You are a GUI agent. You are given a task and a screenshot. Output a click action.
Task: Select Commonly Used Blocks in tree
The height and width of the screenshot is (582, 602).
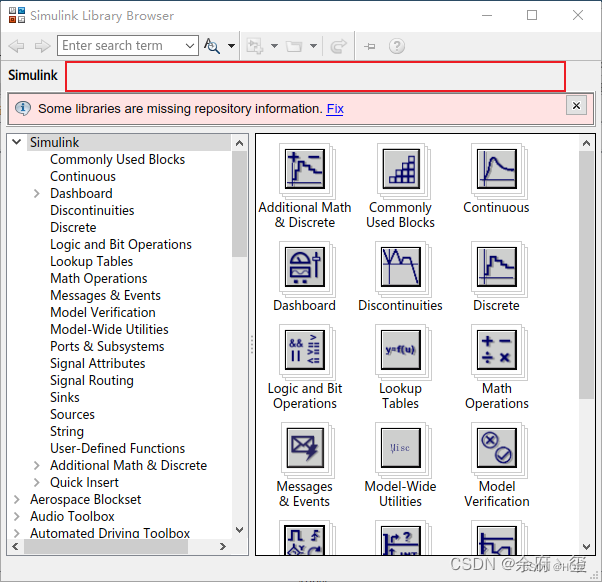(117, 159)
